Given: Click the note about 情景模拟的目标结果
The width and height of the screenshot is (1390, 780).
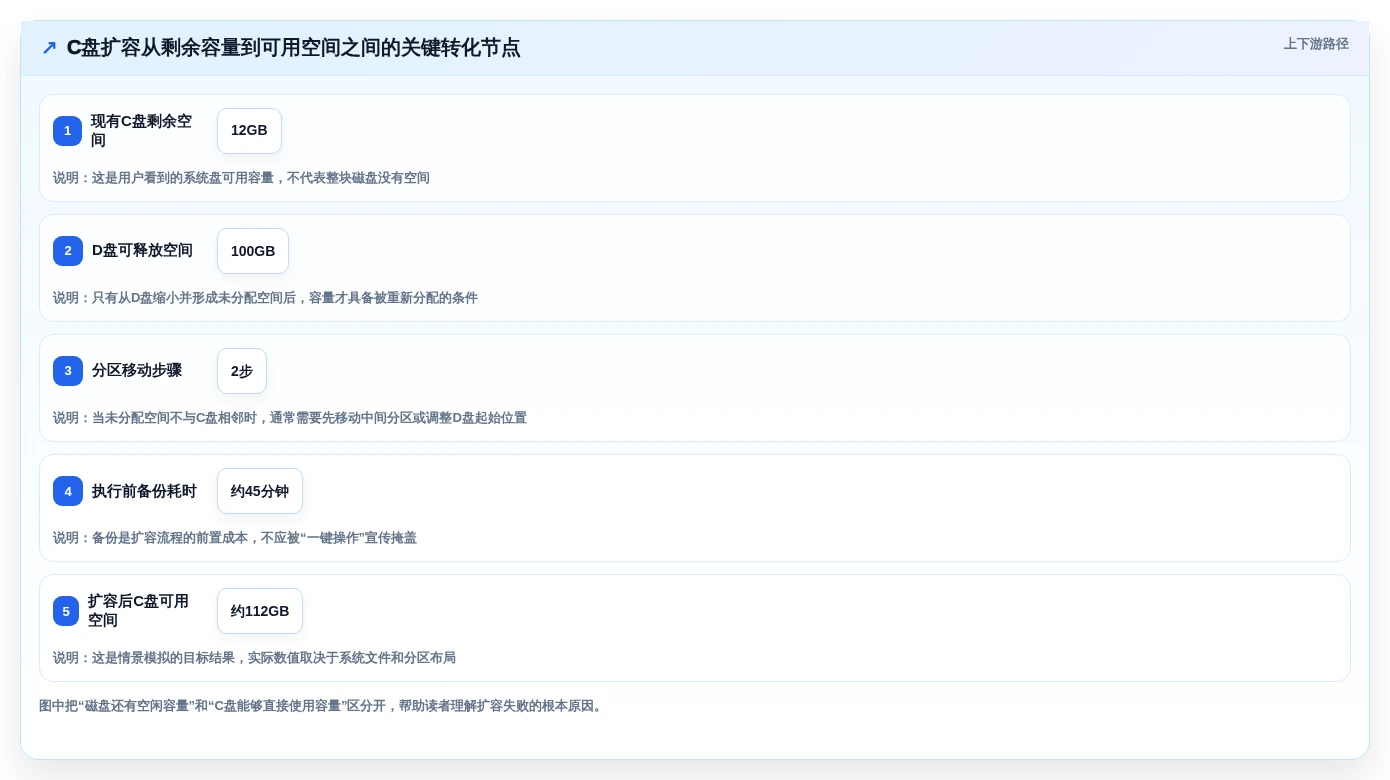Looking at the screenshot, I should point(254,658).
